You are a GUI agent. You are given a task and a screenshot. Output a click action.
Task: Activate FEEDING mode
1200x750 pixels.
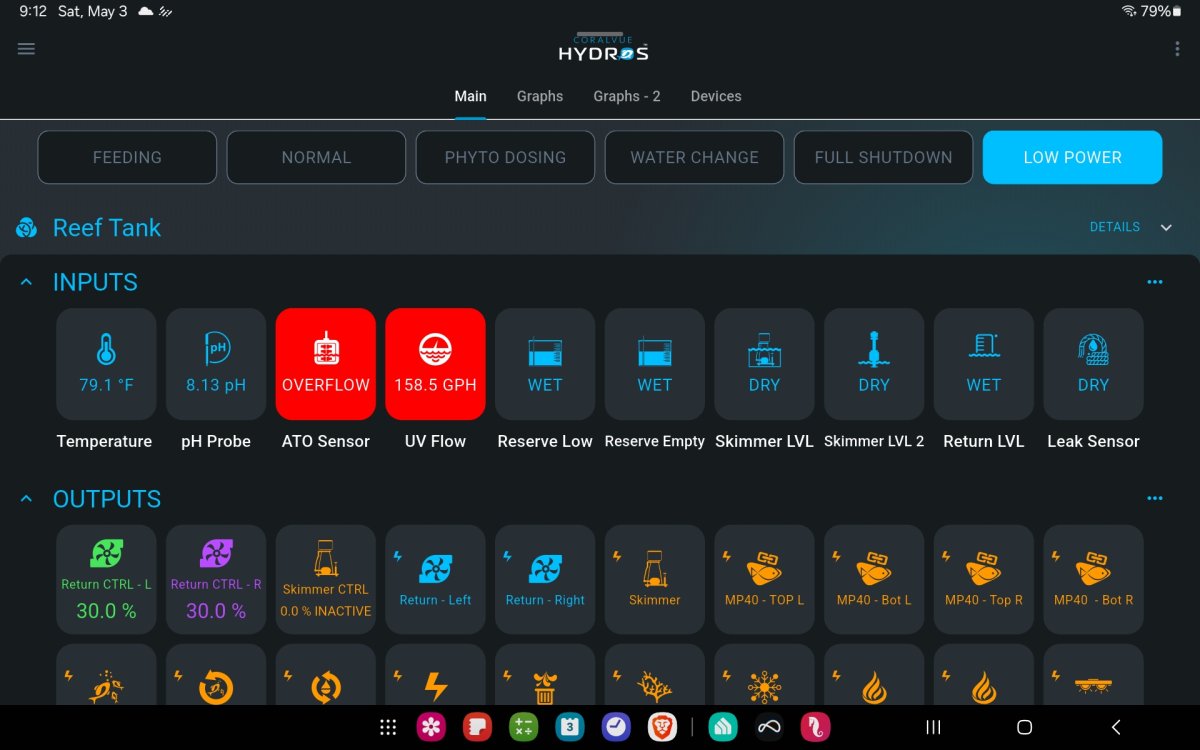click(127, 157)
